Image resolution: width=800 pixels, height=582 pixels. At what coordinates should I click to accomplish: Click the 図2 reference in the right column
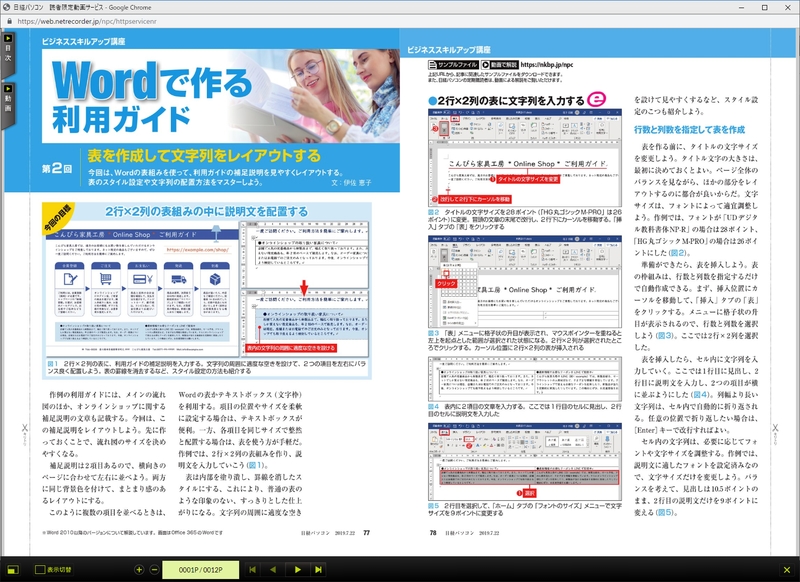tap(678, 253)
